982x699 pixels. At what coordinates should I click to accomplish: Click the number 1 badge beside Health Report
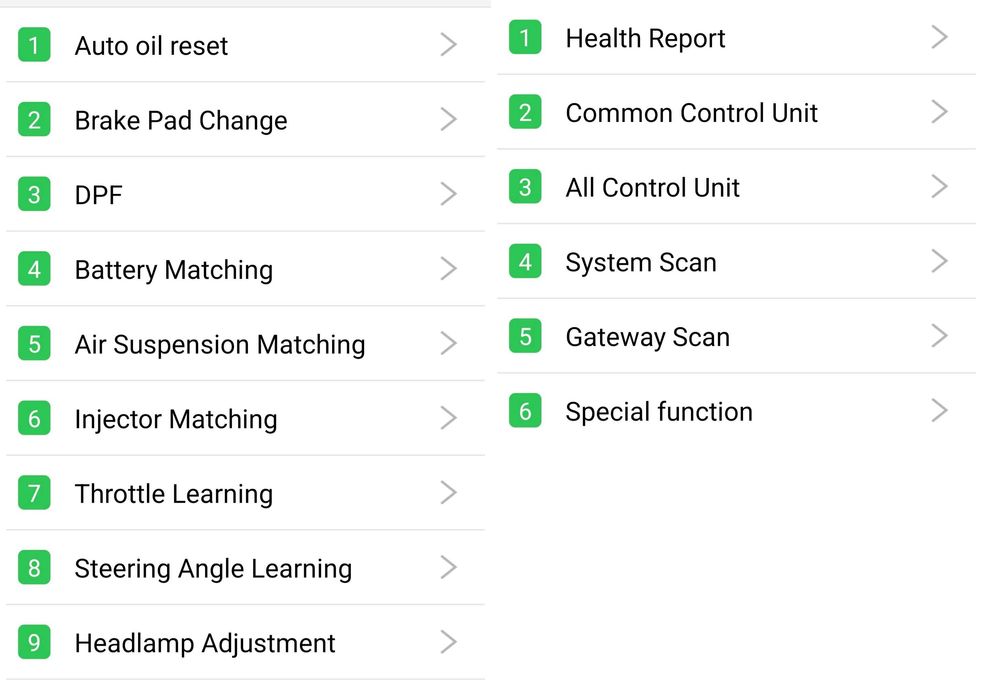point(525,38)
